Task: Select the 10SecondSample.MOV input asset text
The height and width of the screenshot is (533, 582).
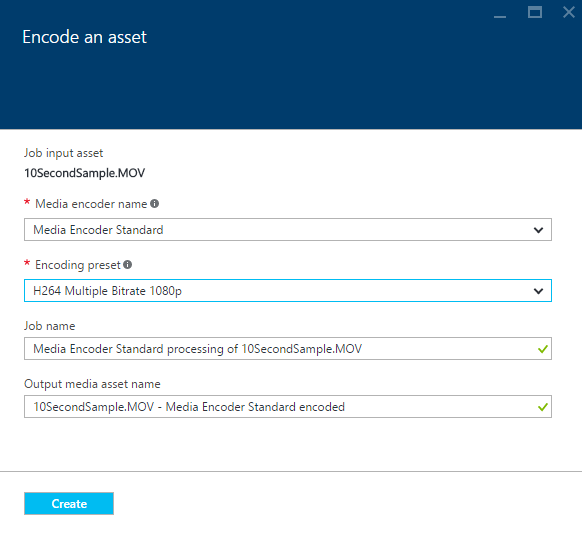Action: (85, 173)
